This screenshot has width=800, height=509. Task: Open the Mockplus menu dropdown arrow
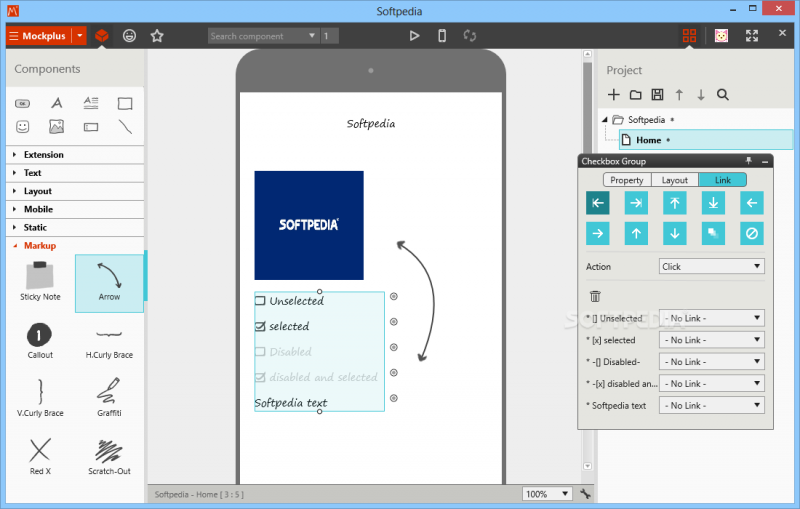[x=80, y=36]
